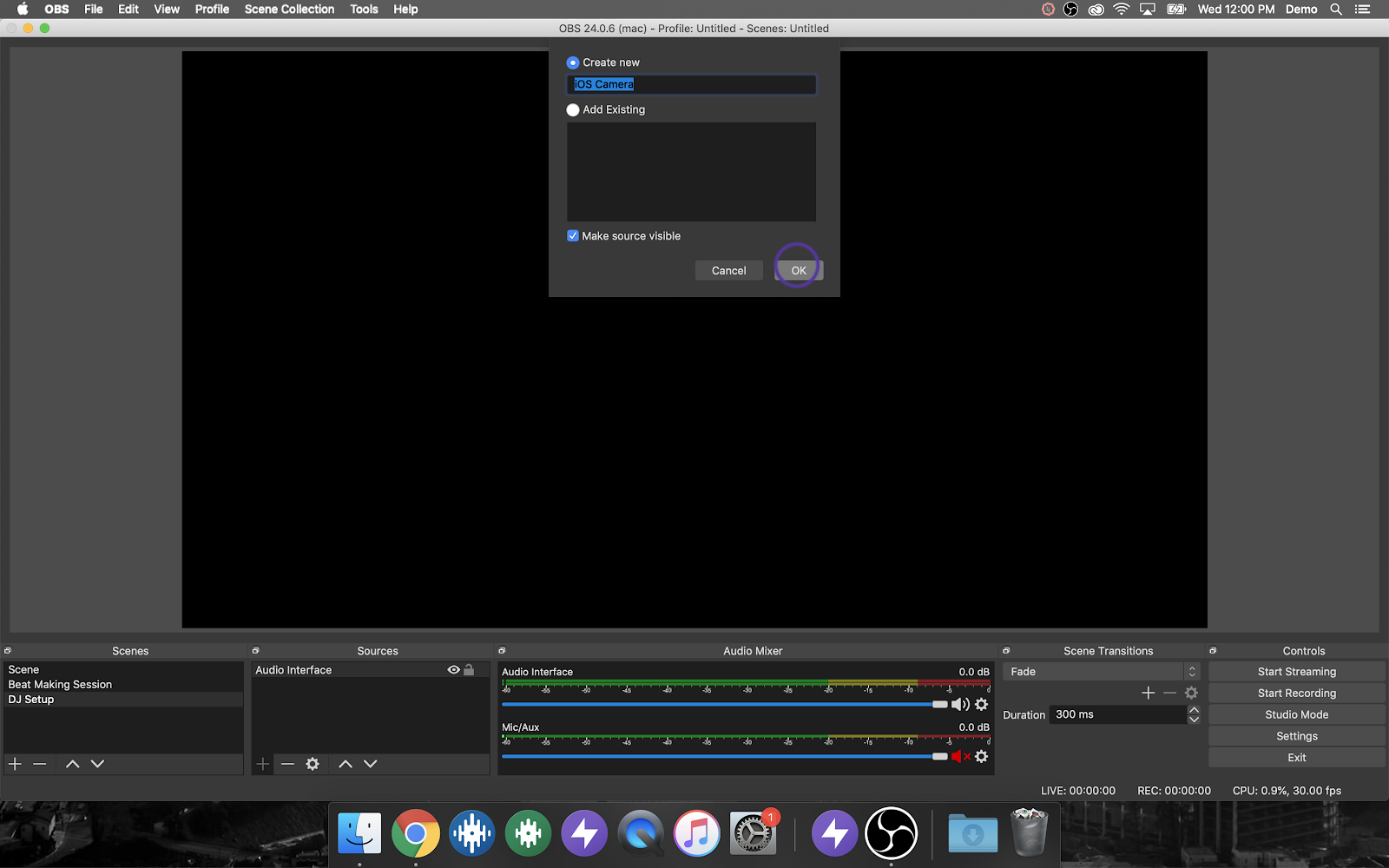Open the Help menu
The width and height of the screenshot is (1389, 868).
tap(405, 10)
